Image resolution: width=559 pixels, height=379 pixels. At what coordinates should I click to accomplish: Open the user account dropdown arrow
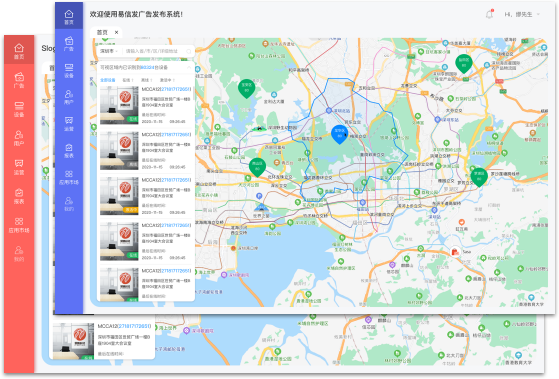[538, 14]
